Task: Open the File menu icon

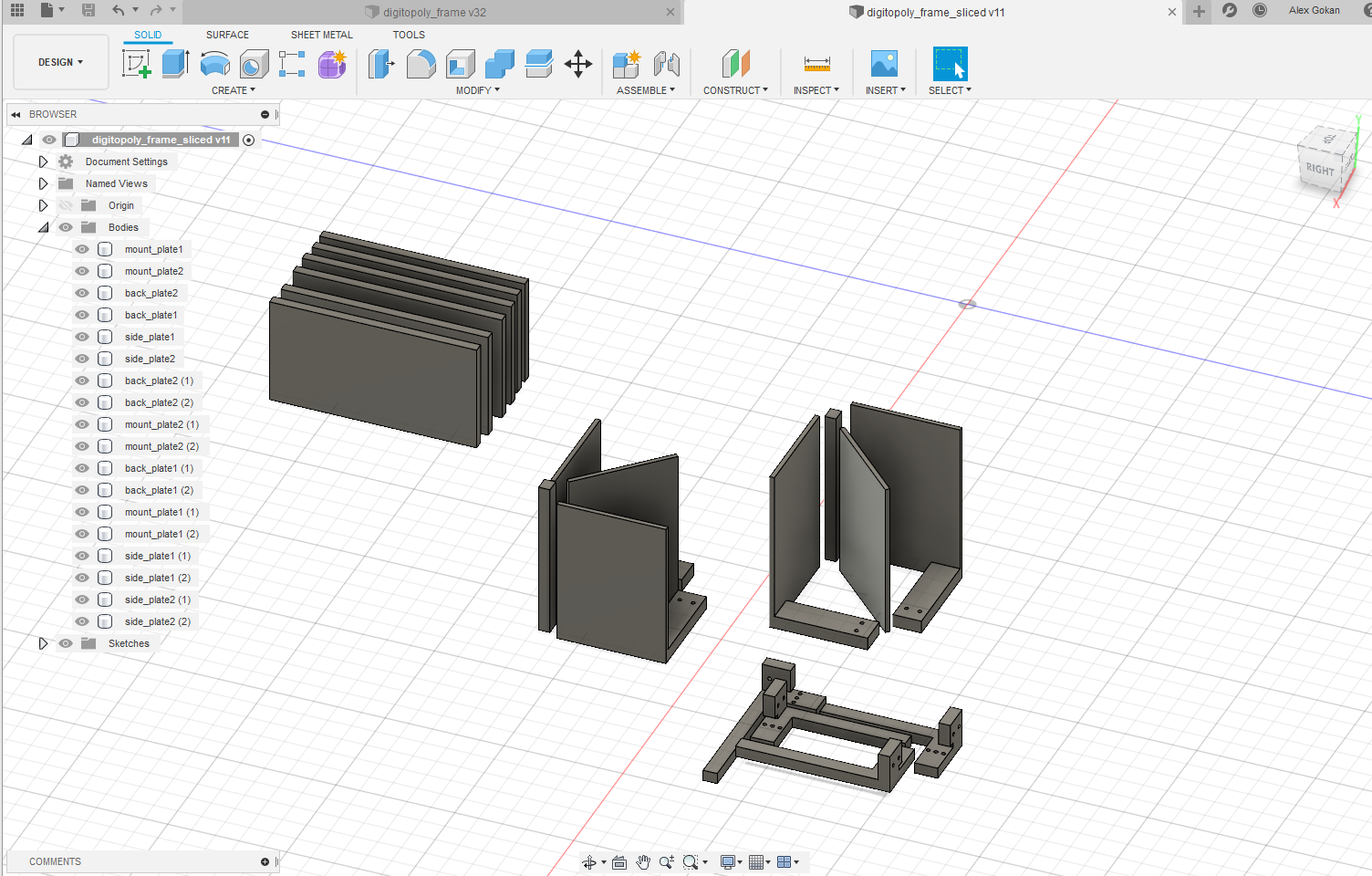Action: (47, 11)
